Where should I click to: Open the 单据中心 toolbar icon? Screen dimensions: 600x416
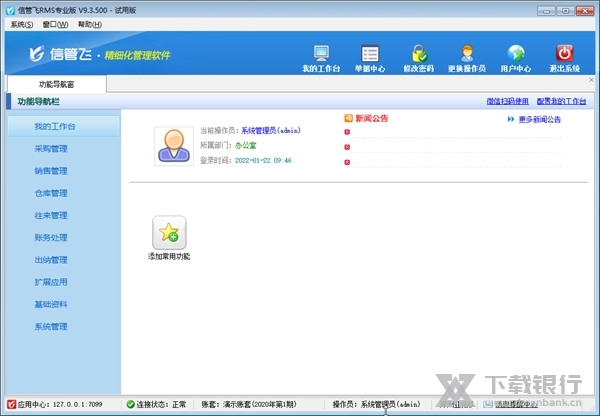(370, 53)
